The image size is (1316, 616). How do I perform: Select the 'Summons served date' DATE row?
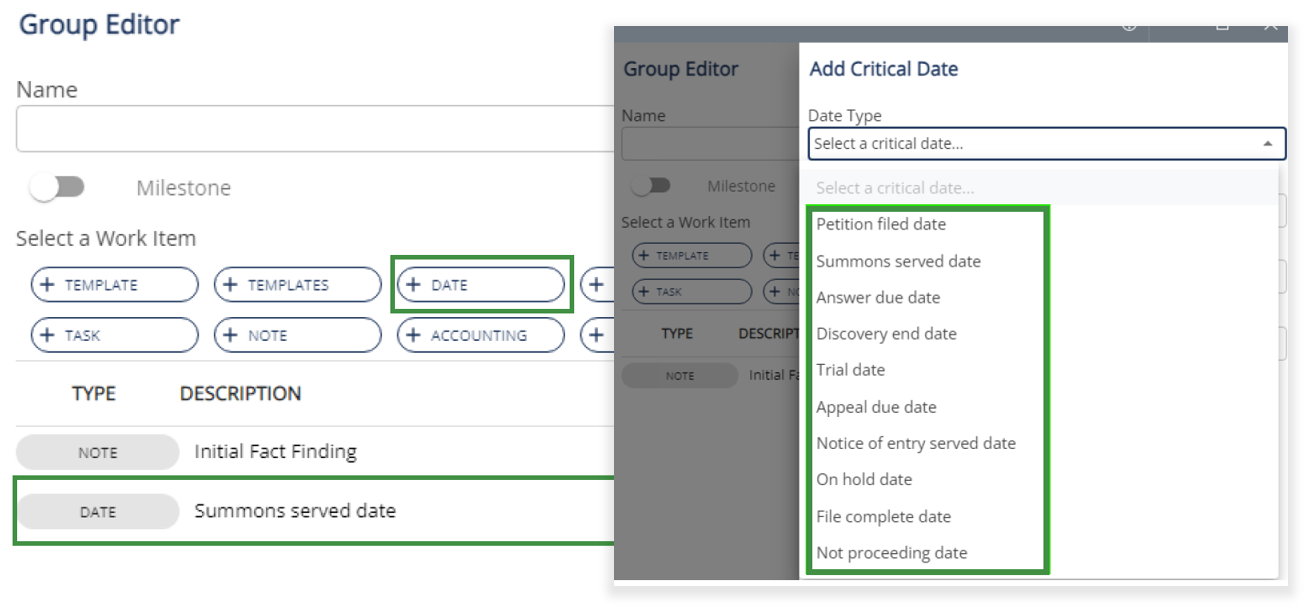point(295,511)
